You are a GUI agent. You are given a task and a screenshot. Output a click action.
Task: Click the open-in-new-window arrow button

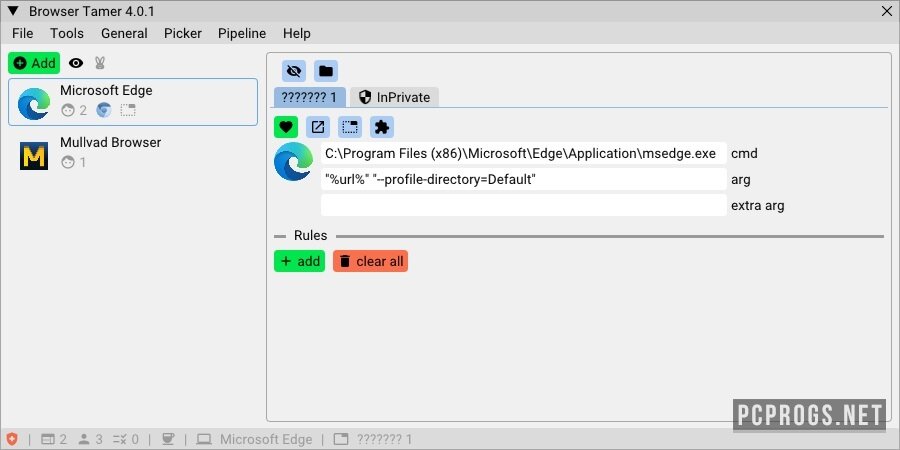click(318, 127)
